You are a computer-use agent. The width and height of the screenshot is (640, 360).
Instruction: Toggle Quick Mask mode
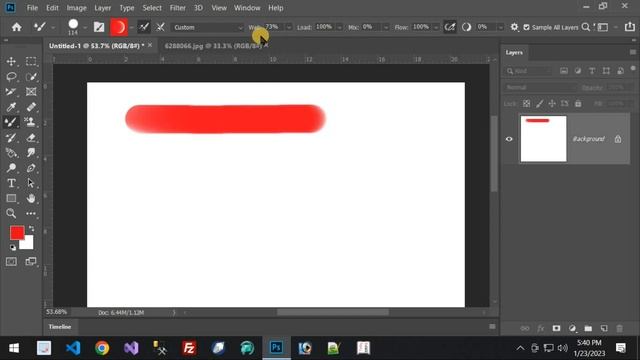coord(11,261)
